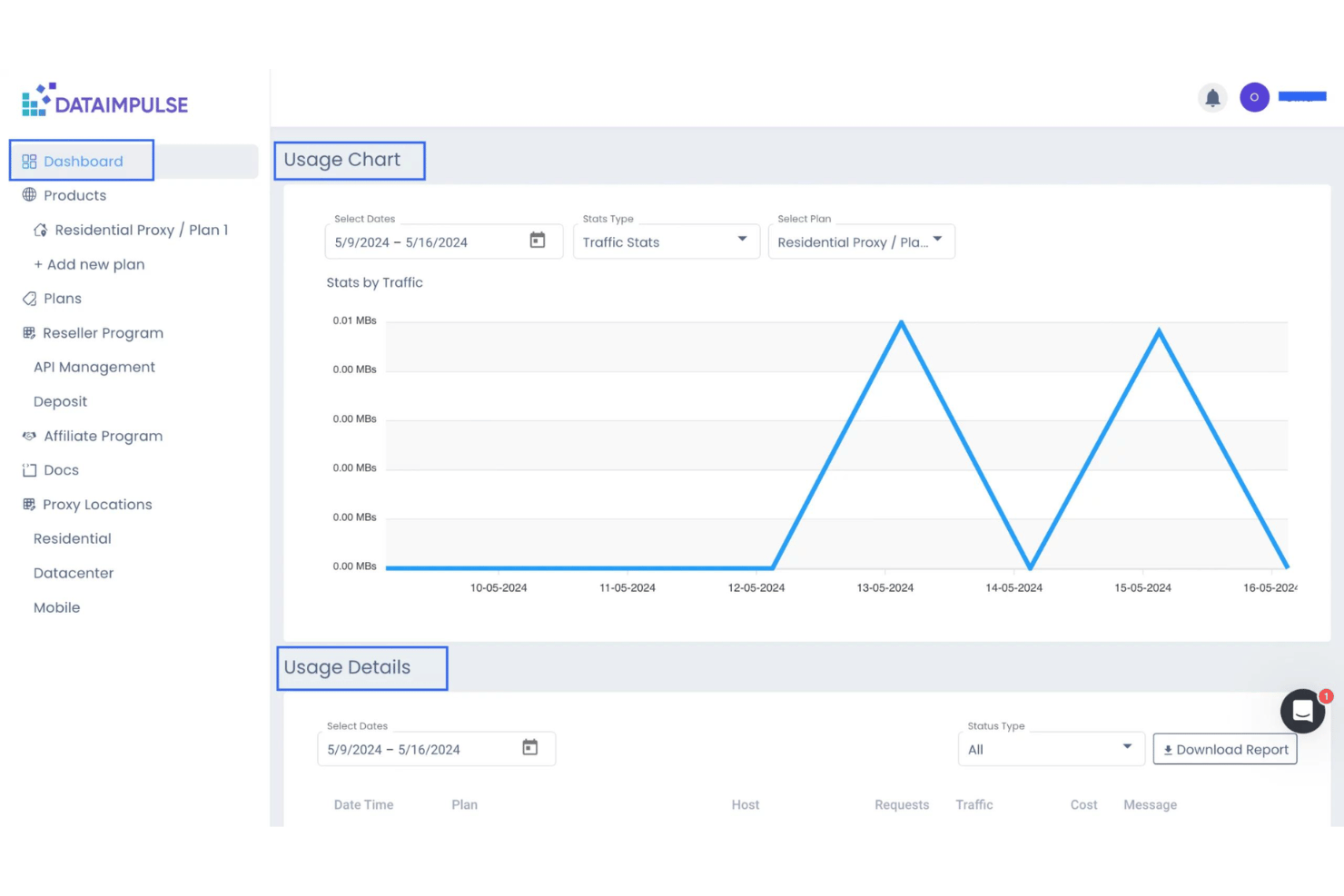Open Residential Proxy / Plan 1
The width and height of the screenshot is (1344, 896).
point(141,230)
